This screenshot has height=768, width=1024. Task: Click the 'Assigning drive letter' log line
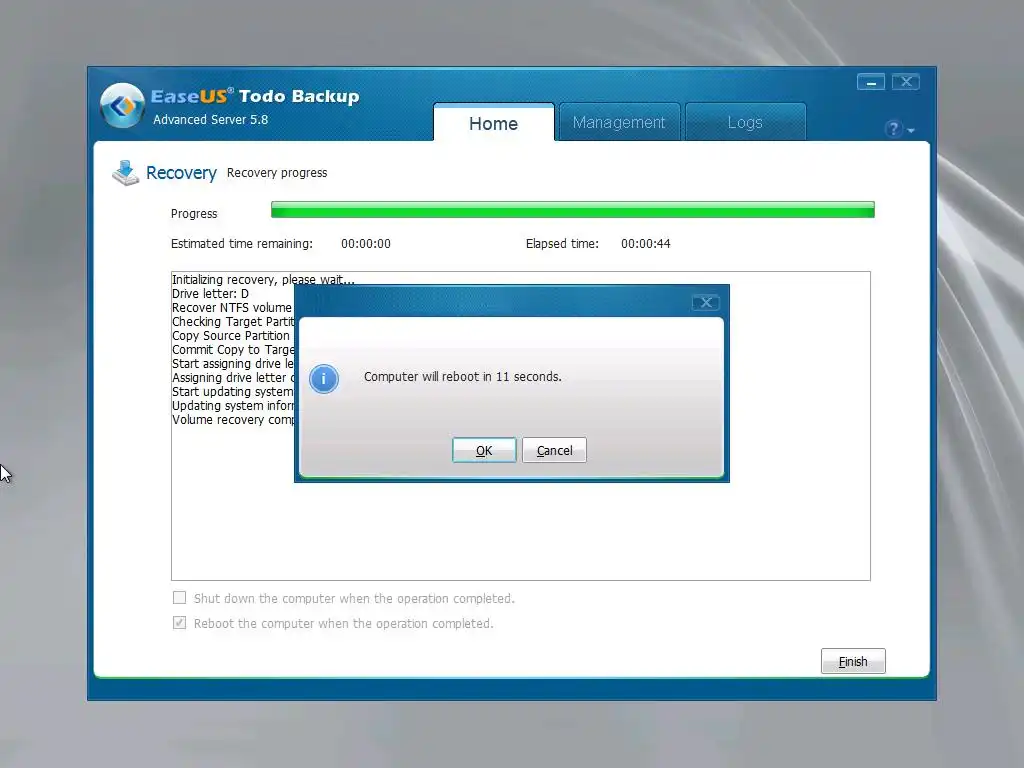coord(233,377)
